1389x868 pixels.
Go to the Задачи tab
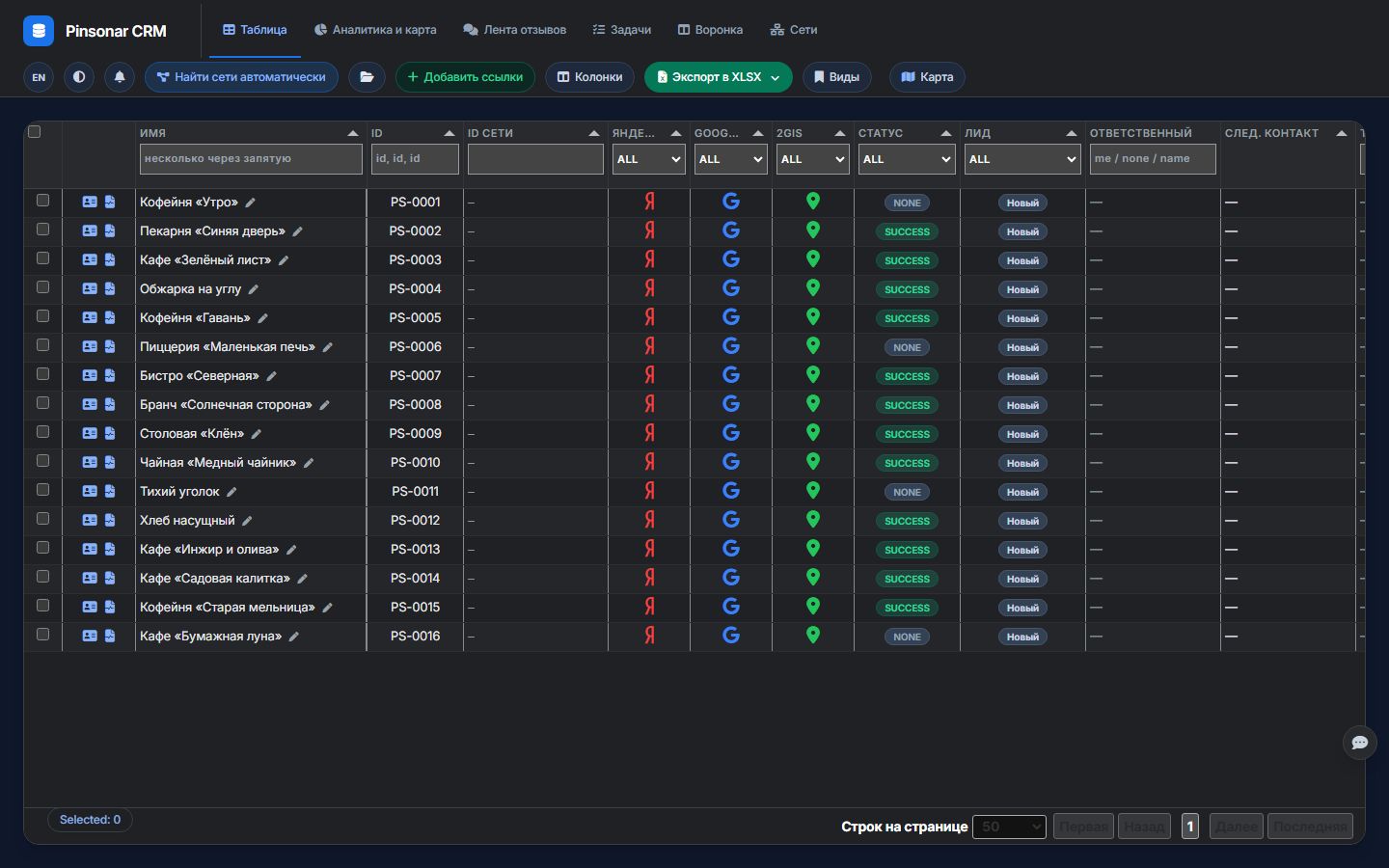(x=622, y=30)
